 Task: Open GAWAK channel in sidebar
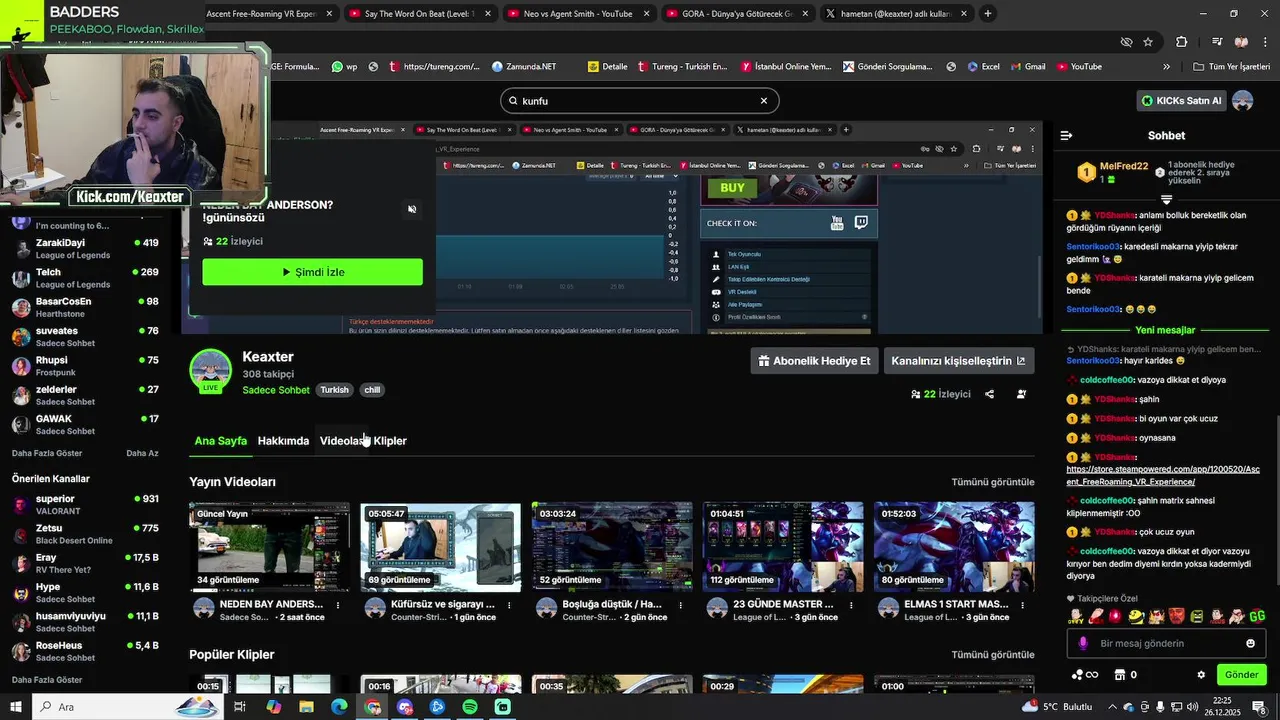pyautogui.click(x=85, y=425)
